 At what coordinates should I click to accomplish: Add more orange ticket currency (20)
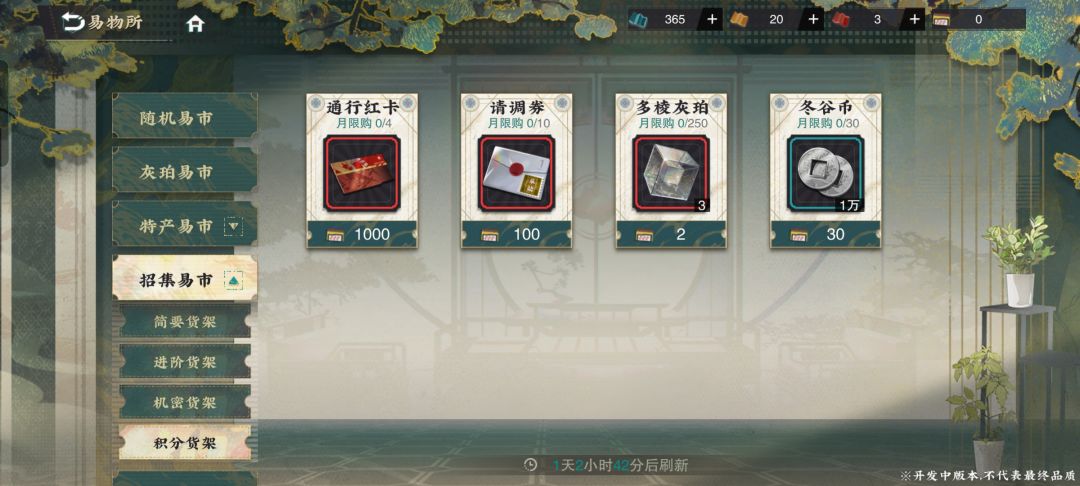[813, 19]
